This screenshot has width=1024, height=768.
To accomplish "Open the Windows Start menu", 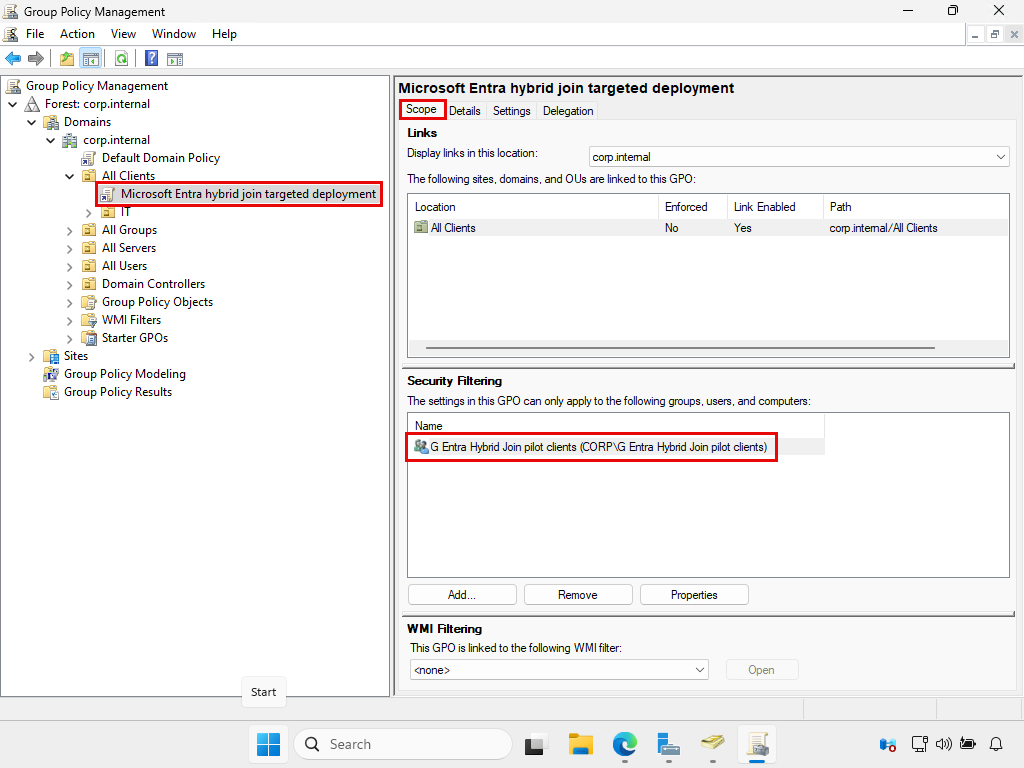I will click(268, 744).
